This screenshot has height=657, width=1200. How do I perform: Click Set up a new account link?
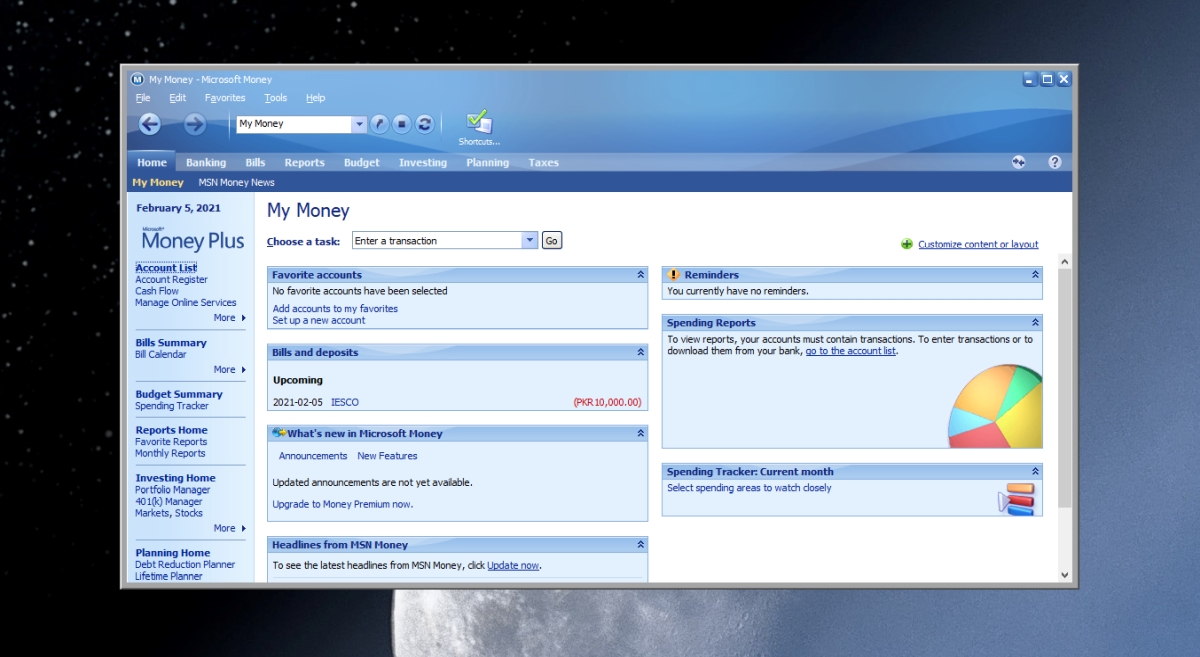pyautogui.click(x=319, y=321)
